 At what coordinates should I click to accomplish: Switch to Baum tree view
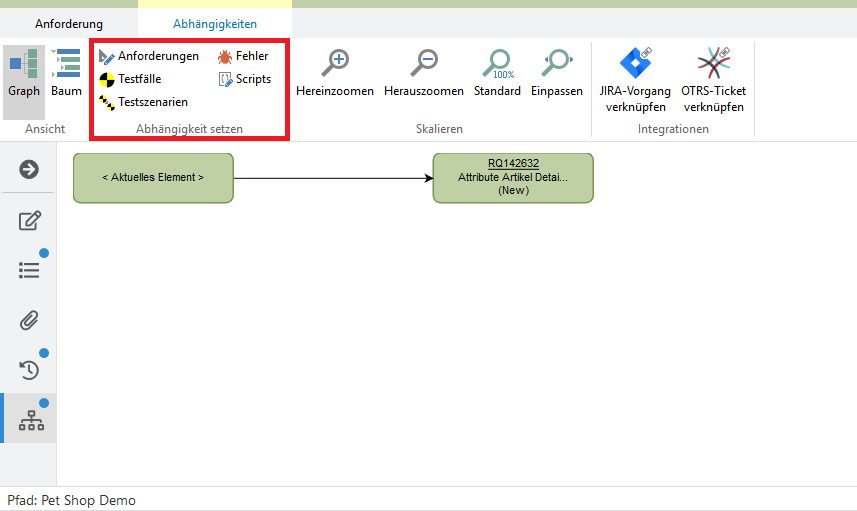tap(67, 74)
